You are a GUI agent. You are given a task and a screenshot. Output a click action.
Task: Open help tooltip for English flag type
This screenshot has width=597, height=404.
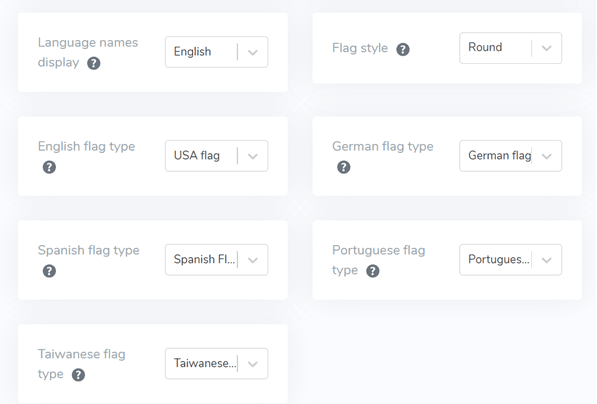click(x=49, y=167)
